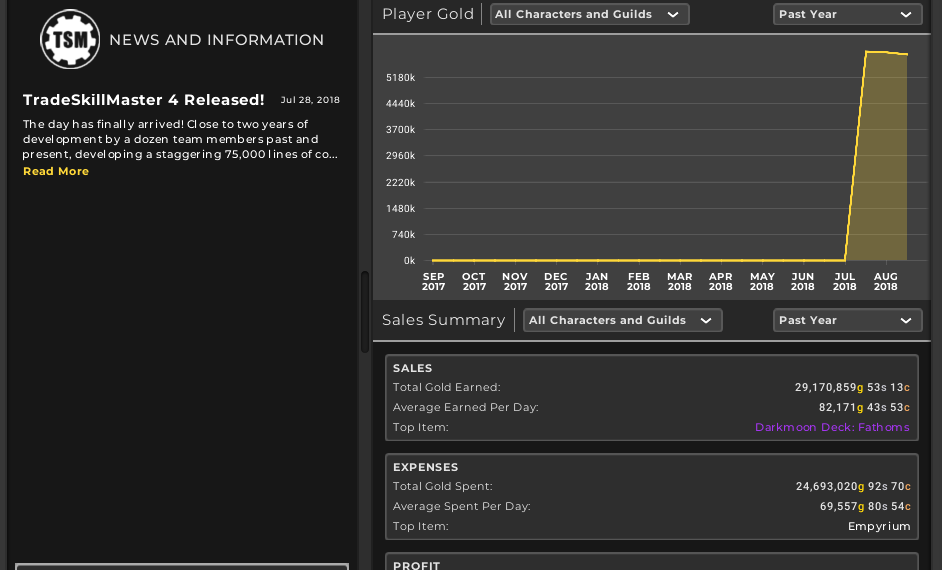Open Sales Summary characters and guilds dropdown
This screenshot has width=942, height=570.
click(622, 320)
